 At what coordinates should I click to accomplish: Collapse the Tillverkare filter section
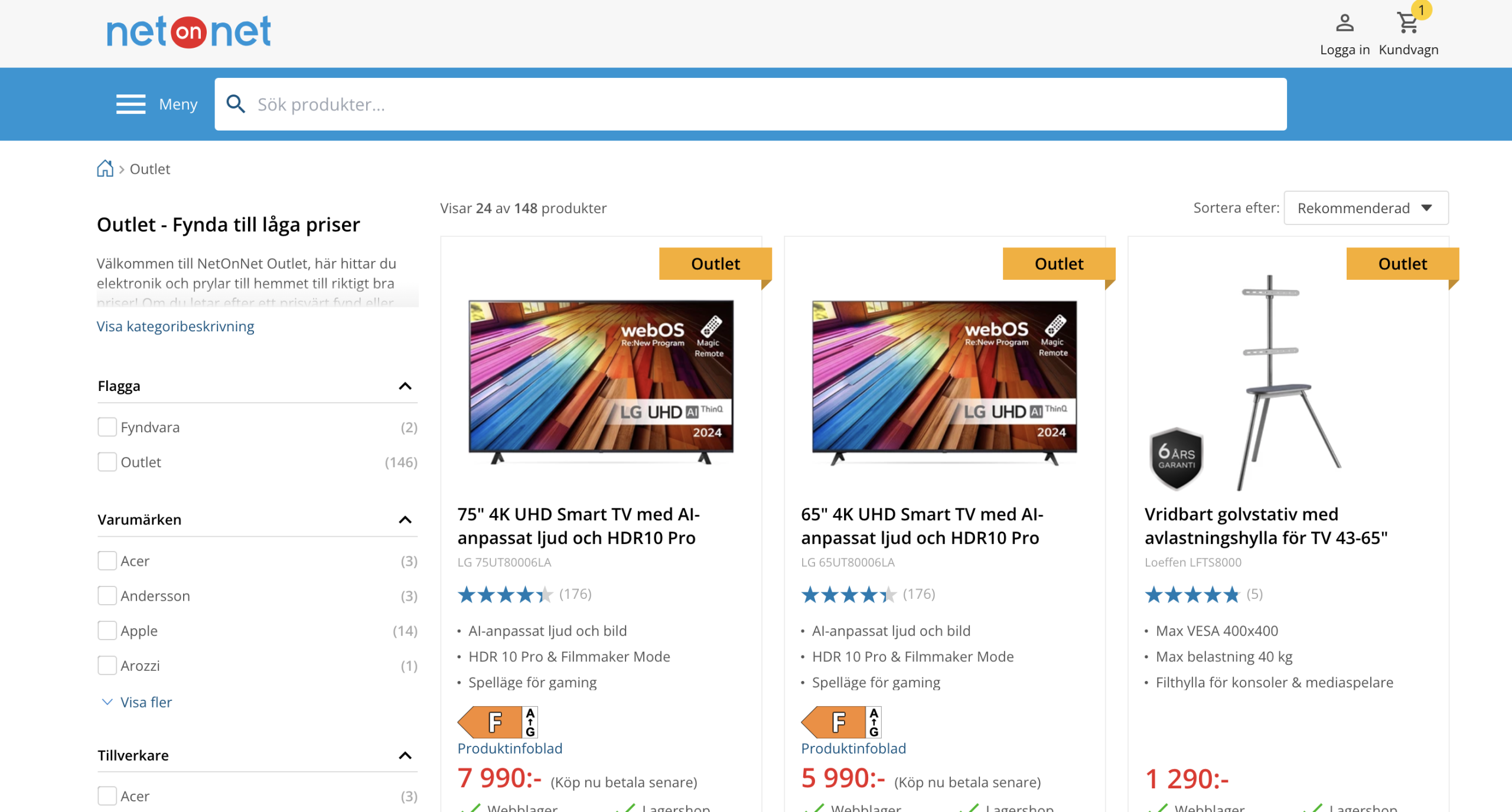(x=405, y=755)
